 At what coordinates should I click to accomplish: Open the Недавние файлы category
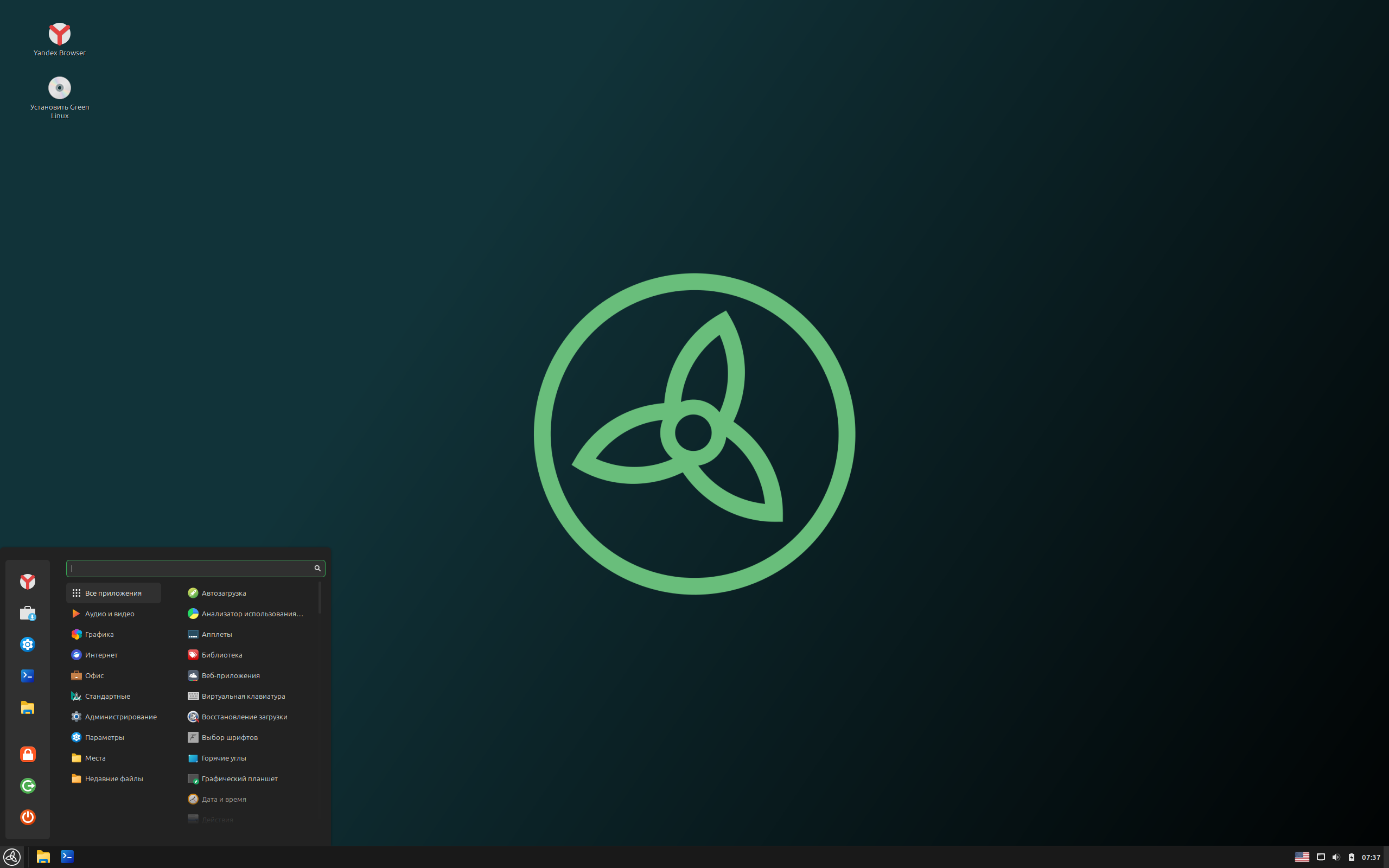click(113, 779)
